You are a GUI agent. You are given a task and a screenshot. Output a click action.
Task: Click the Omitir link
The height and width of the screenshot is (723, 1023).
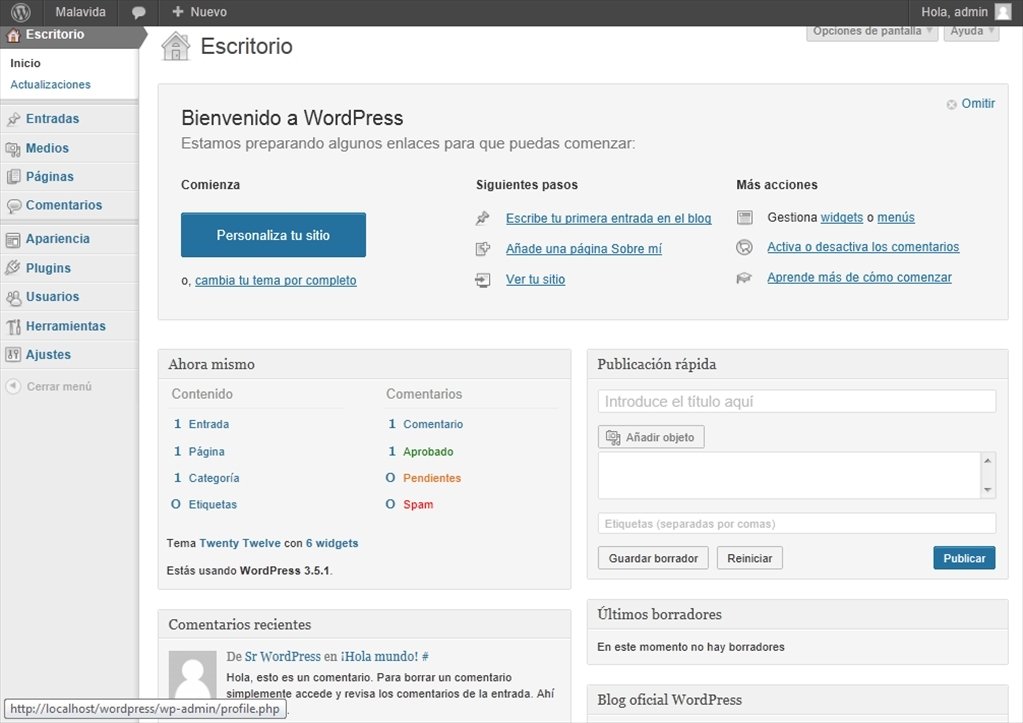point(978,104)
